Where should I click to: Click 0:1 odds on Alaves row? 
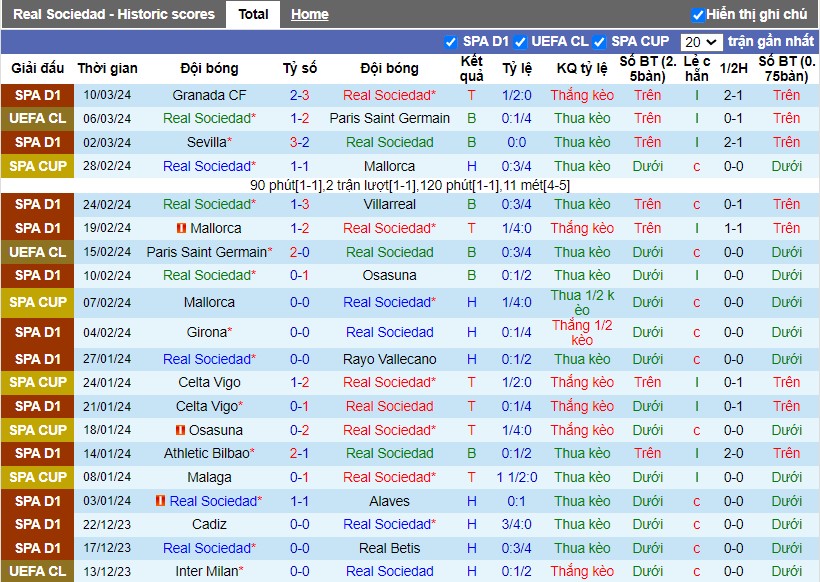(517, 501)
